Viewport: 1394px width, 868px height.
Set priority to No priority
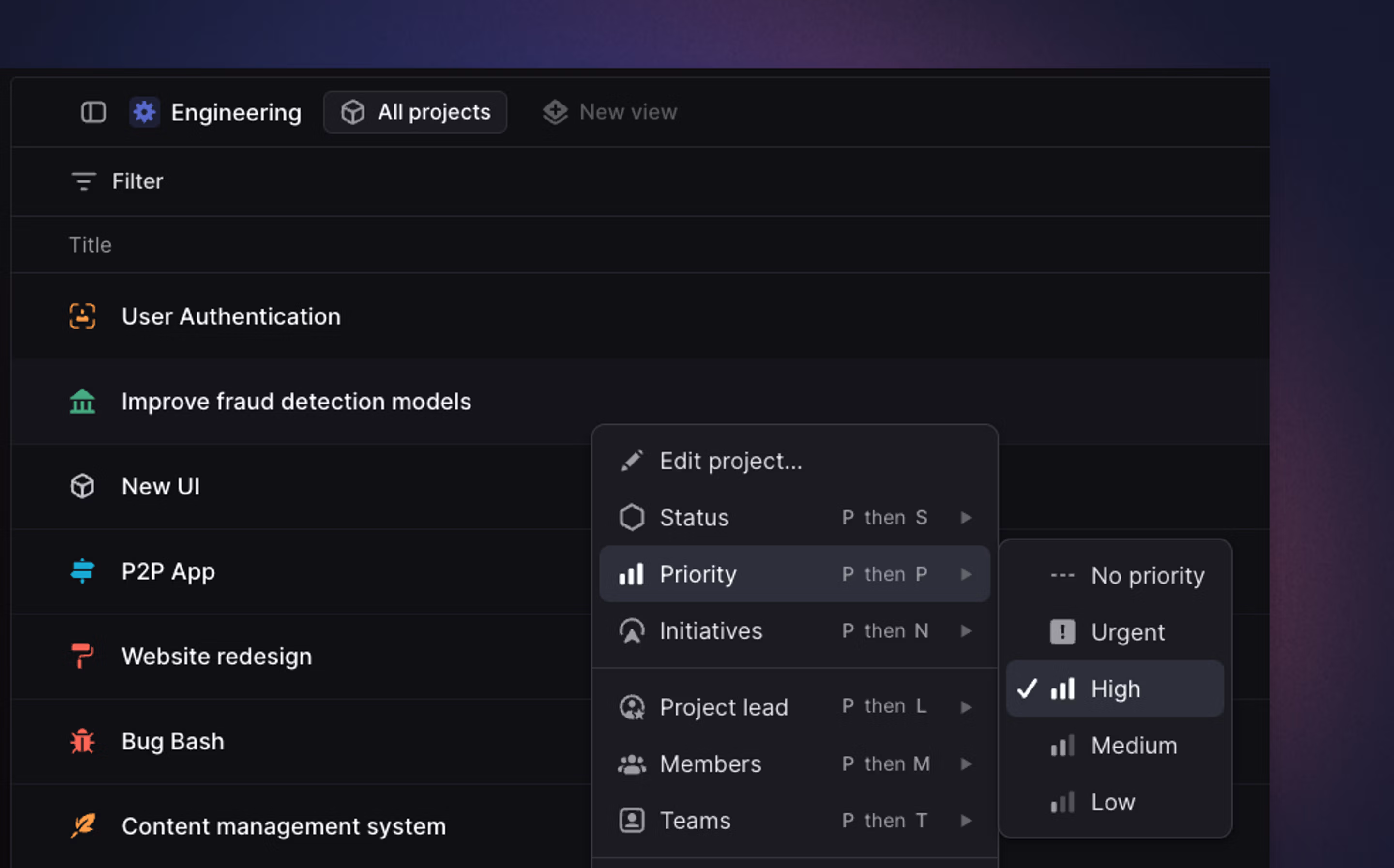pos(1148,575)
